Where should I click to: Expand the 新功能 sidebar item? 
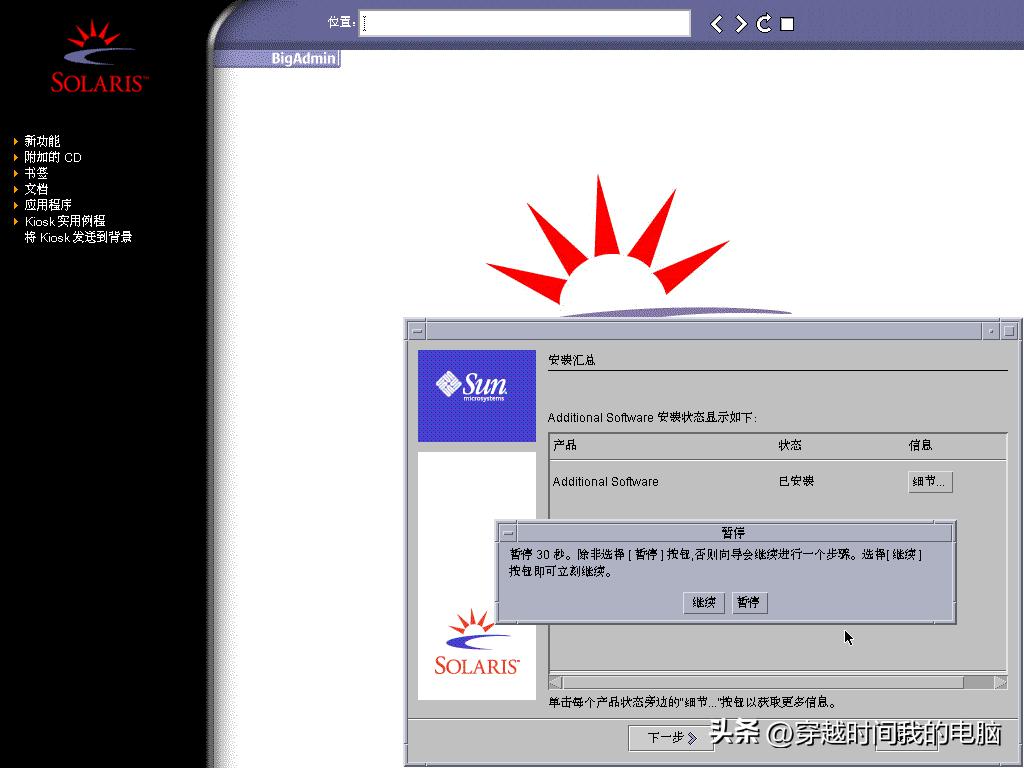[x=42, y=141]
